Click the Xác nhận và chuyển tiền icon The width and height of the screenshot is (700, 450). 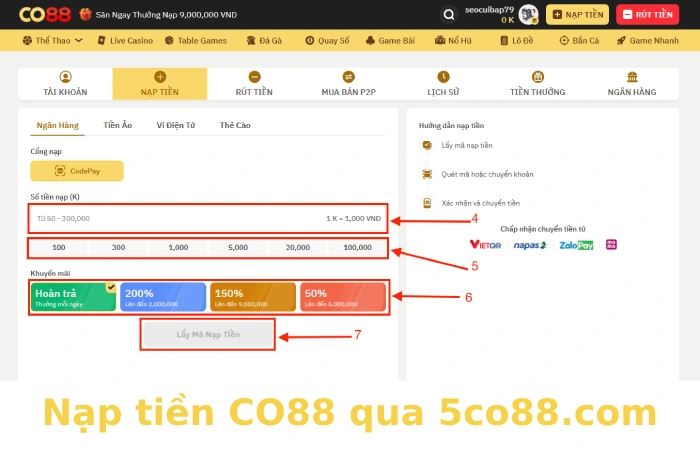pos(427,203)
